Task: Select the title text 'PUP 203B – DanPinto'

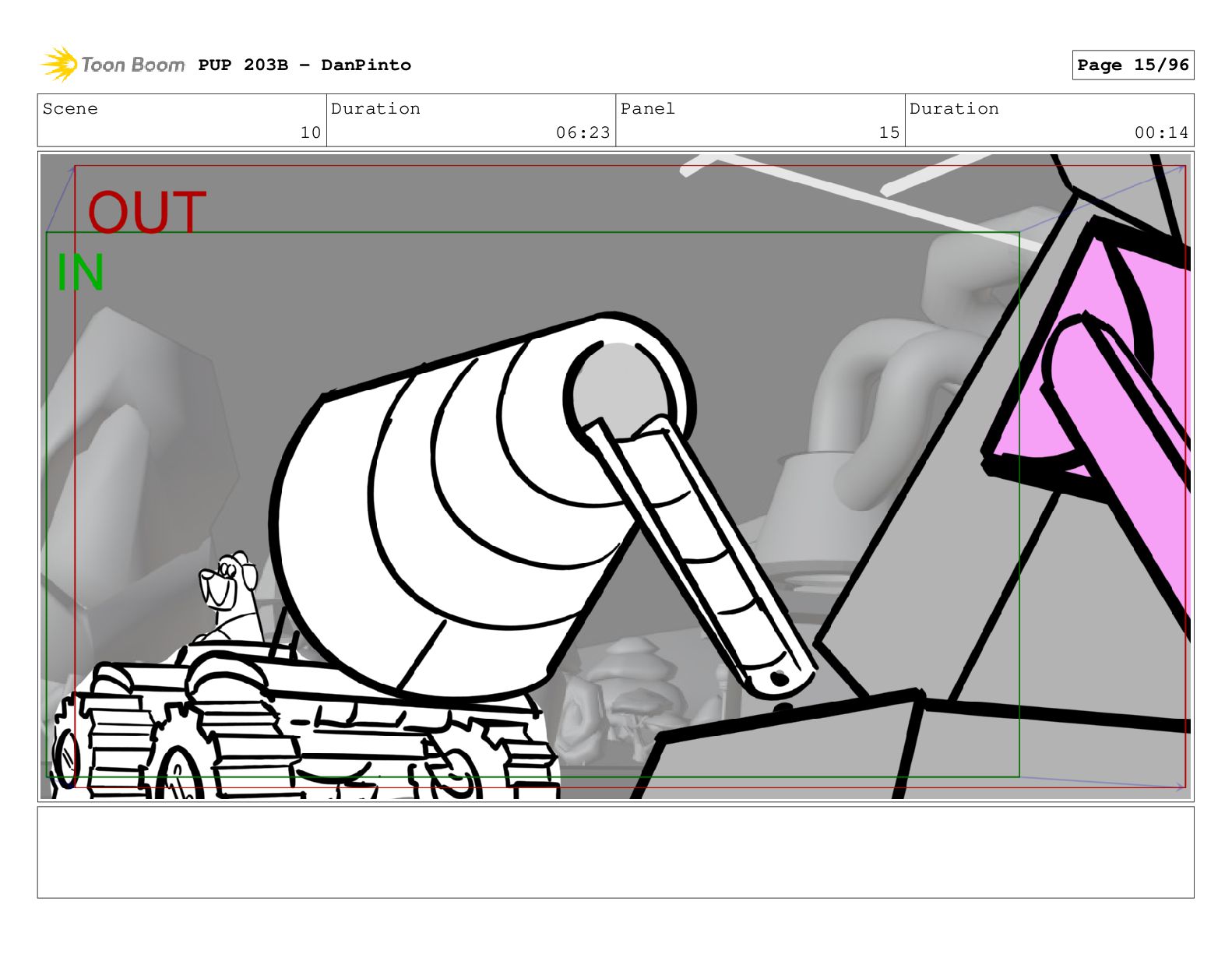Action: pyautogui.click(x=304, y=65)
